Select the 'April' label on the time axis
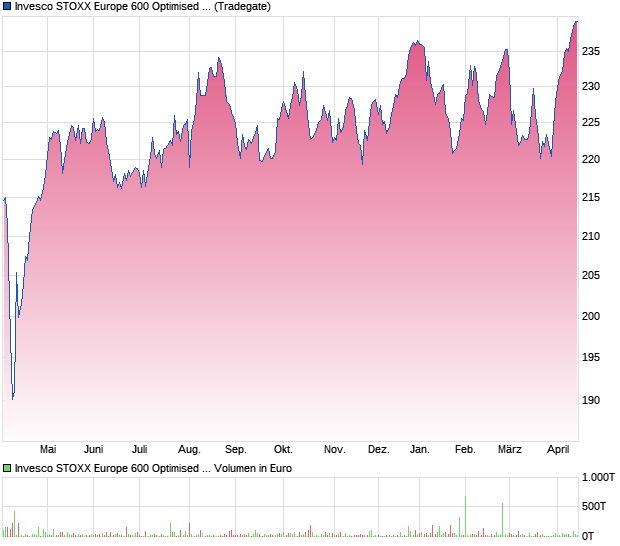Image resolution: width=620 pixels, height=546 pixels. point(556,449)
